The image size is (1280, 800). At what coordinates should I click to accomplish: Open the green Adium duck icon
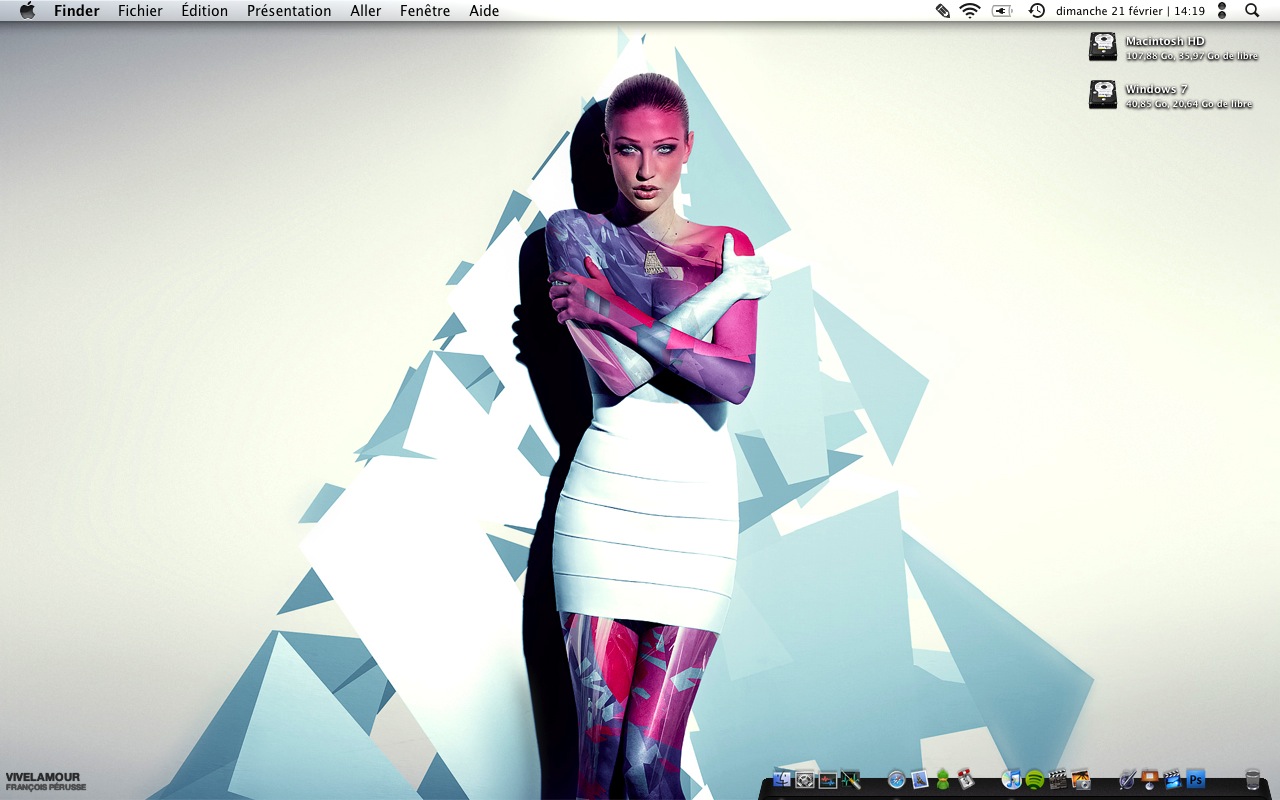pos(942,779)
